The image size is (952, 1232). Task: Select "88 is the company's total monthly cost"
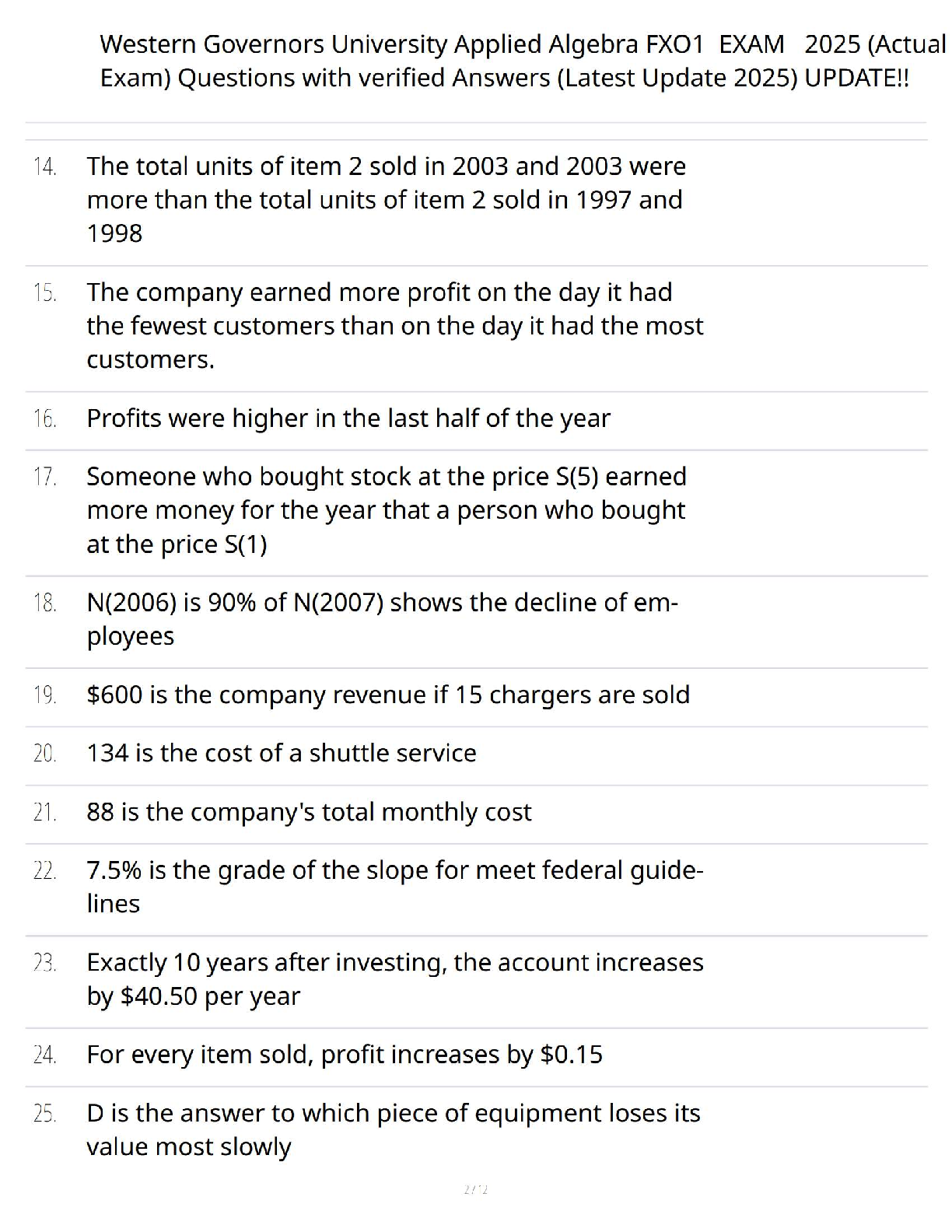(309, 812)
